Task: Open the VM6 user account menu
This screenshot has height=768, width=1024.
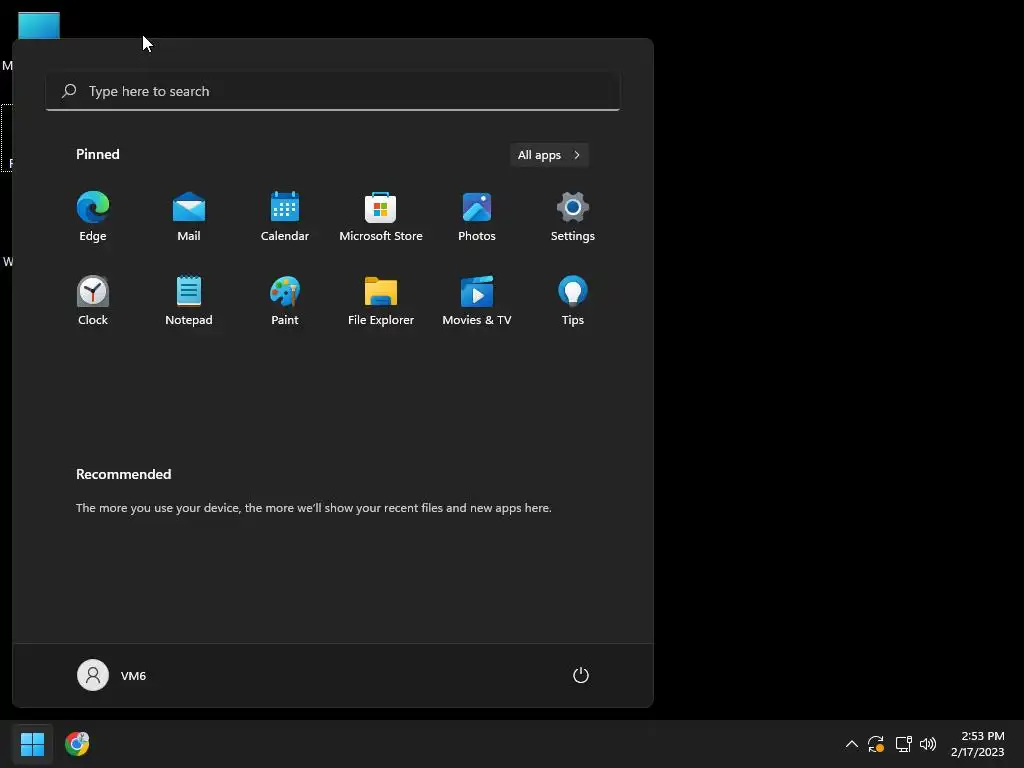Action: point(112,675)
